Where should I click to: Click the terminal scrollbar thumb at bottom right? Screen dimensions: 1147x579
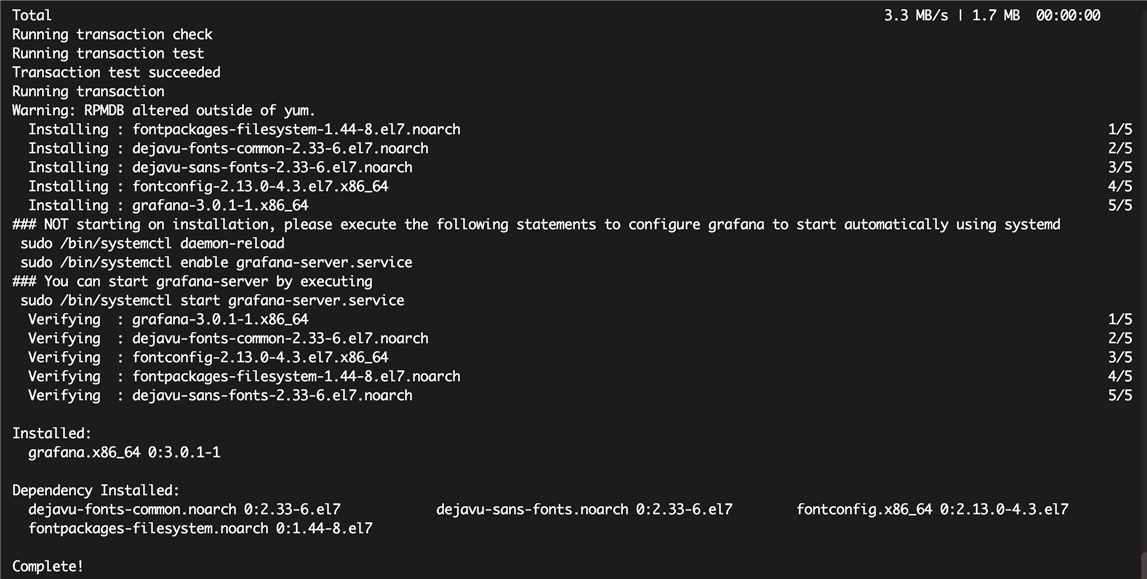coord(1143,566)
